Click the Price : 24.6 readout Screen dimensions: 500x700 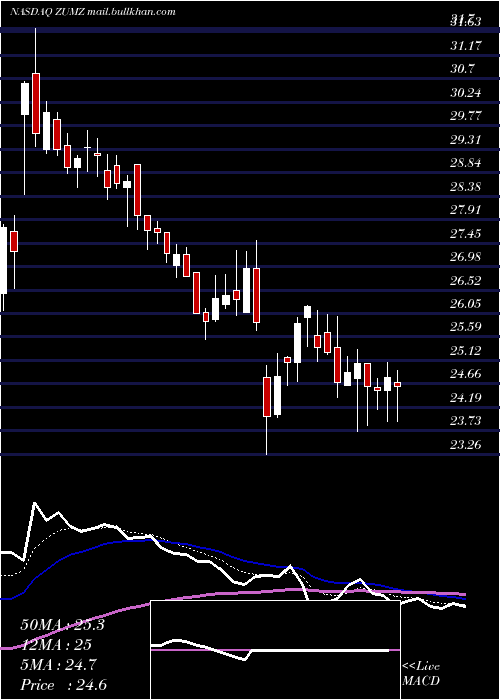(63, 685)
